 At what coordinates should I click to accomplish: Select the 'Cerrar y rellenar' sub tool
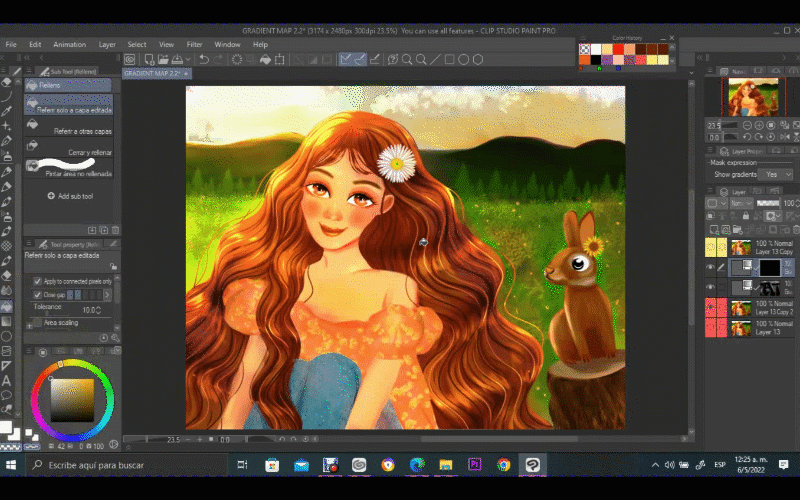[x=89, y=152]
